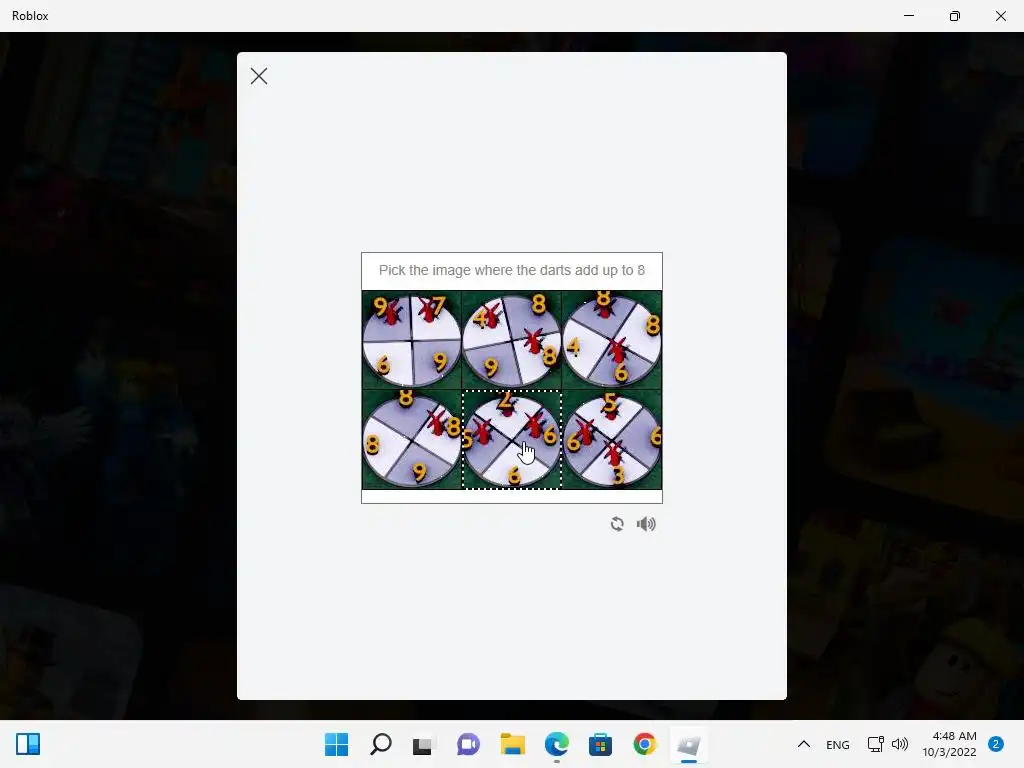Open the ENG language switcher
Viewport: 1024px width, 768px height.
(x=838, y=744)
